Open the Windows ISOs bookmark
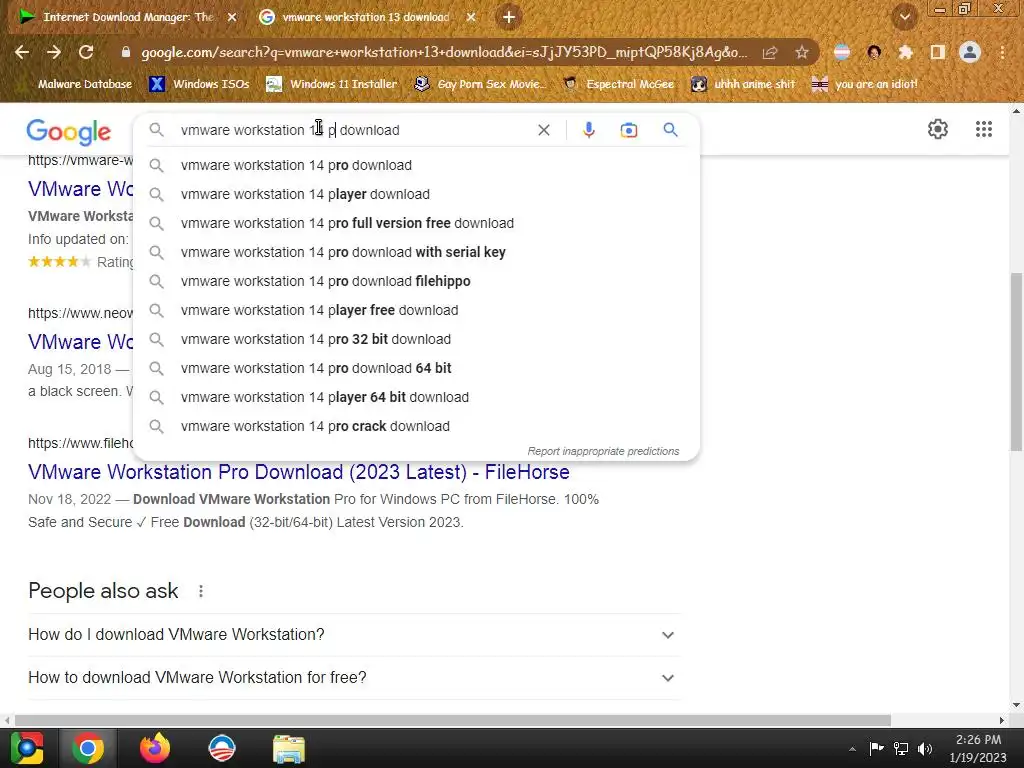This screenshot has height=768, width=1024. 199,84
